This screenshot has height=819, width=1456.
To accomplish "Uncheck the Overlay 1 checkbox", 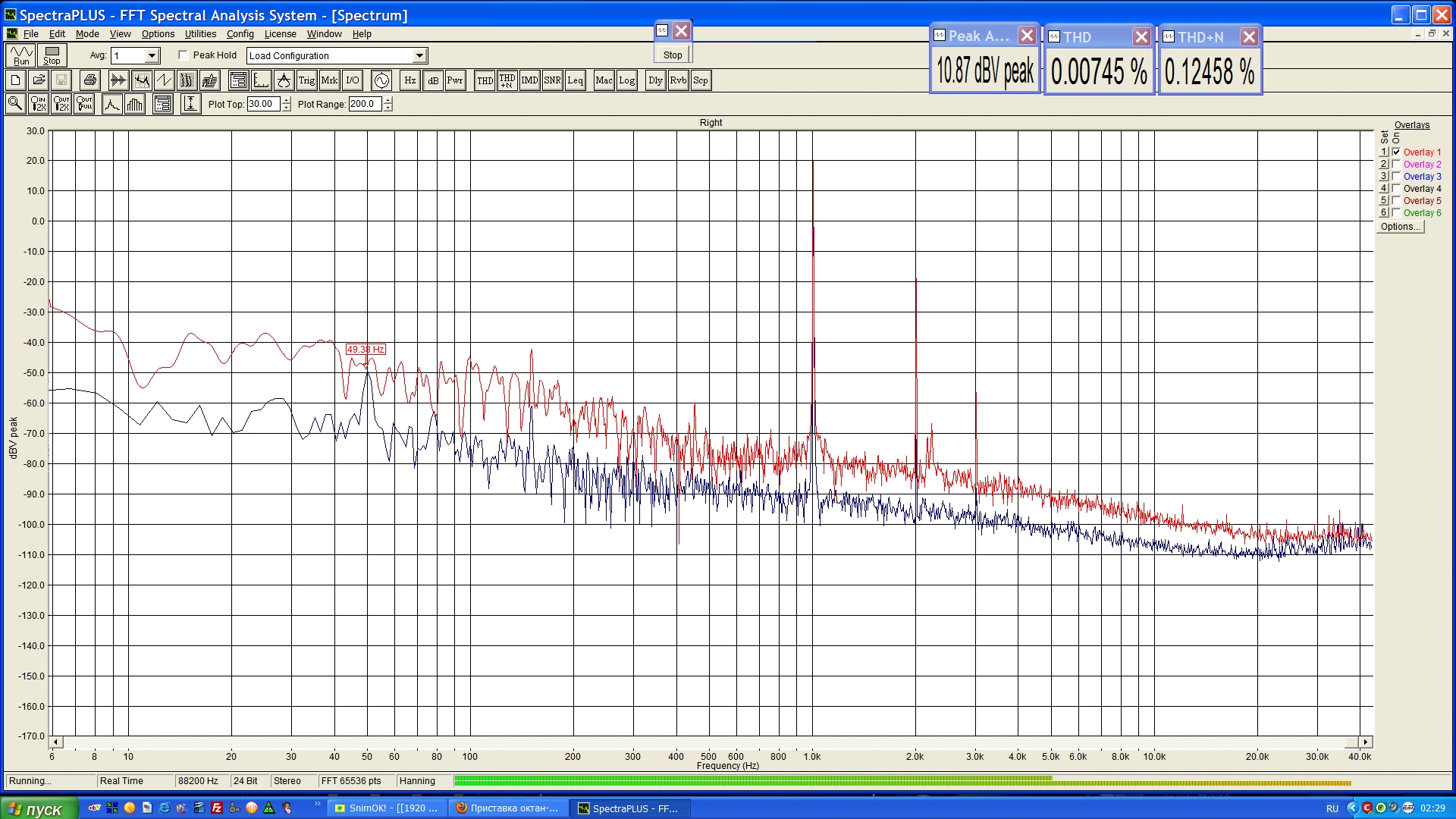I will 1396,152.
